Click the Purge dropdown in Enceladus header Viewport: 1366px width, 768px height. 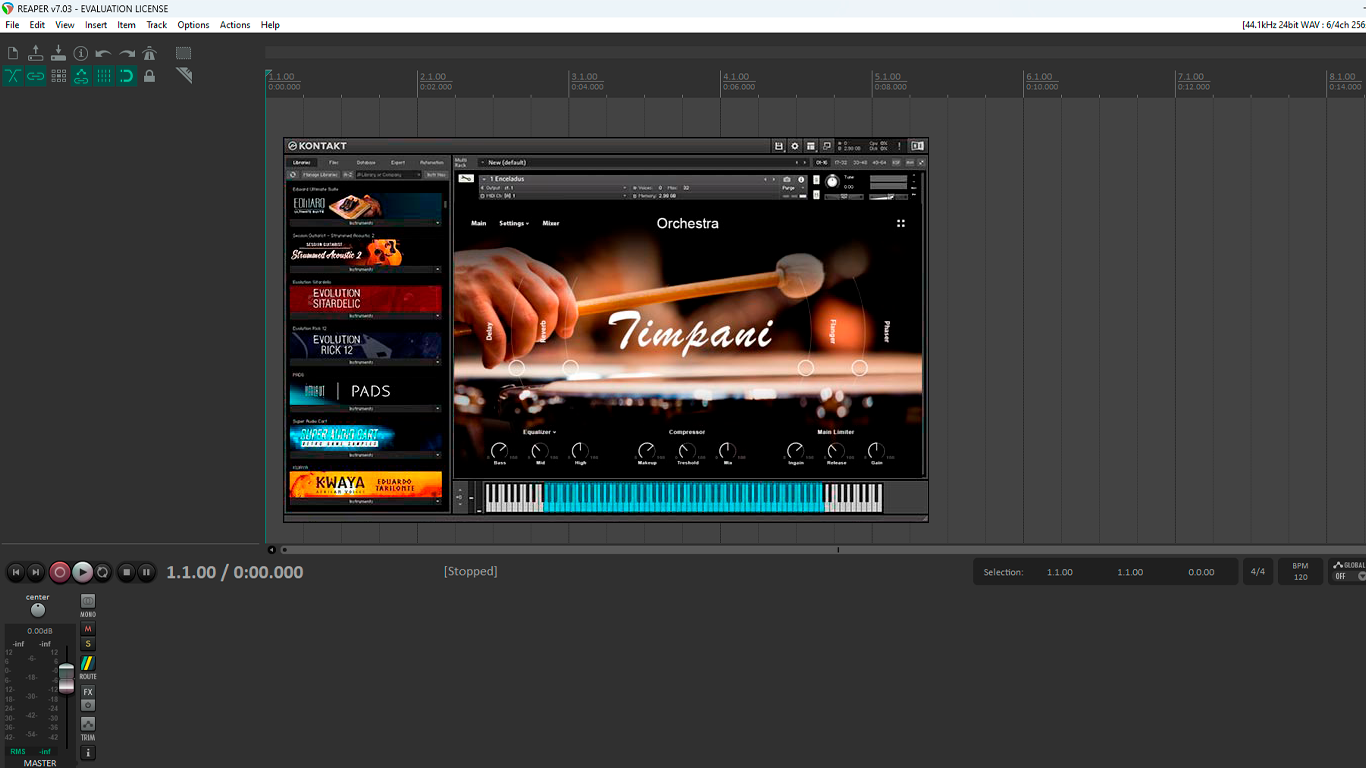pyautogui.click(x=792, y=188)
